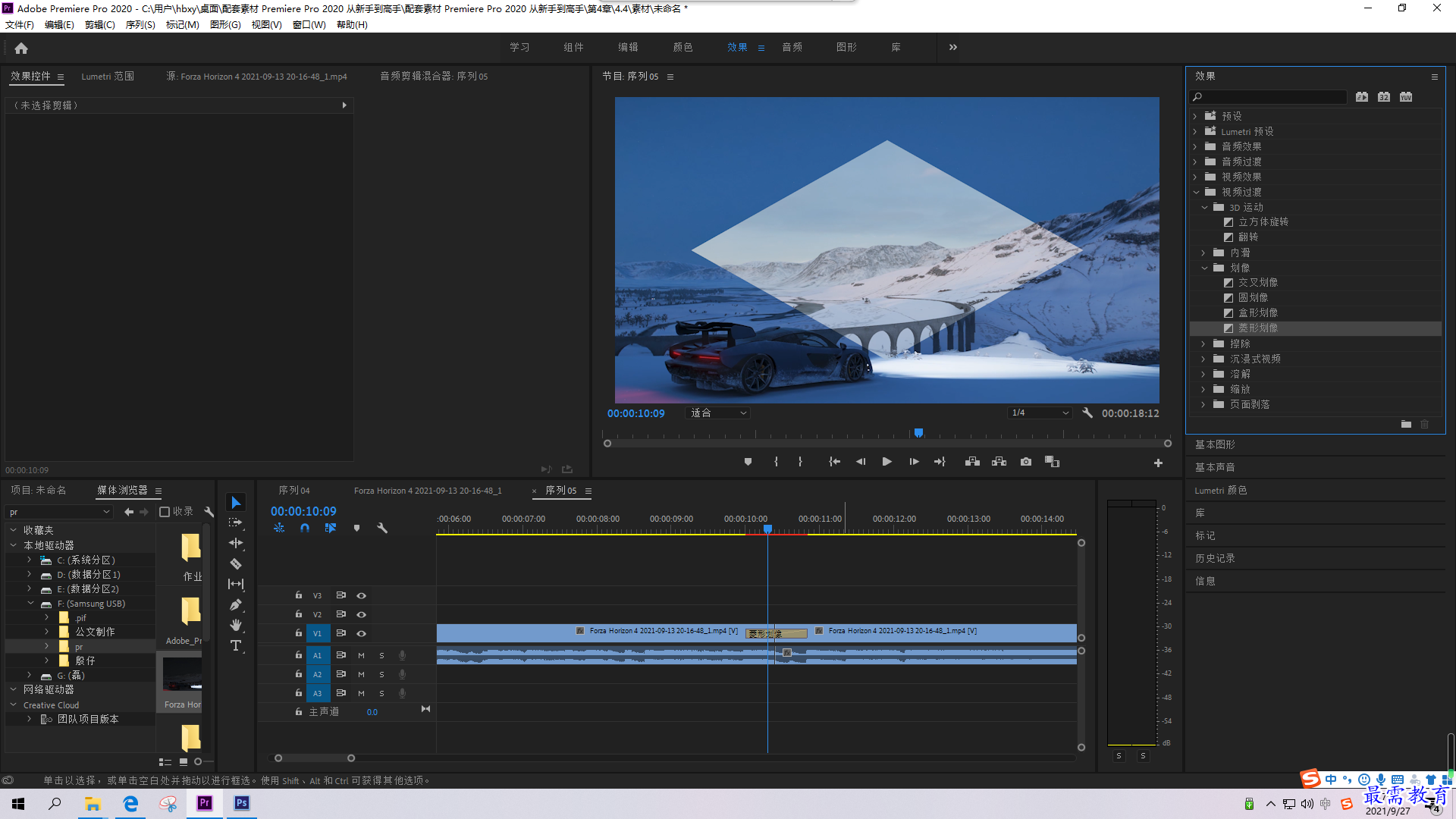
Task: Export frame with camera icon
Action: pyautogui.click(x=1026, y=462)
